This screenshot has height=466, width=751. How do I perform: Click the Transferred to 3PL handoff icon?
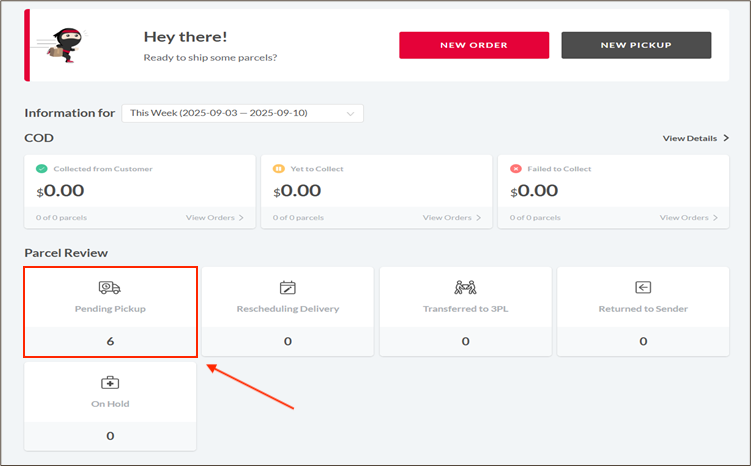click(x=465, y=288)
